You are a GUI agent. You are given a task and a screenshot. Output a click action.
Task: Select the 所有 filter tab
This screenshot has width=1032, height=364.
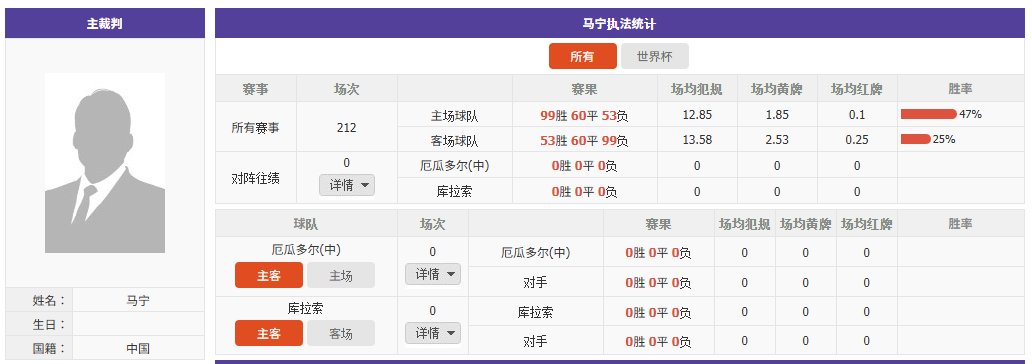582,56
